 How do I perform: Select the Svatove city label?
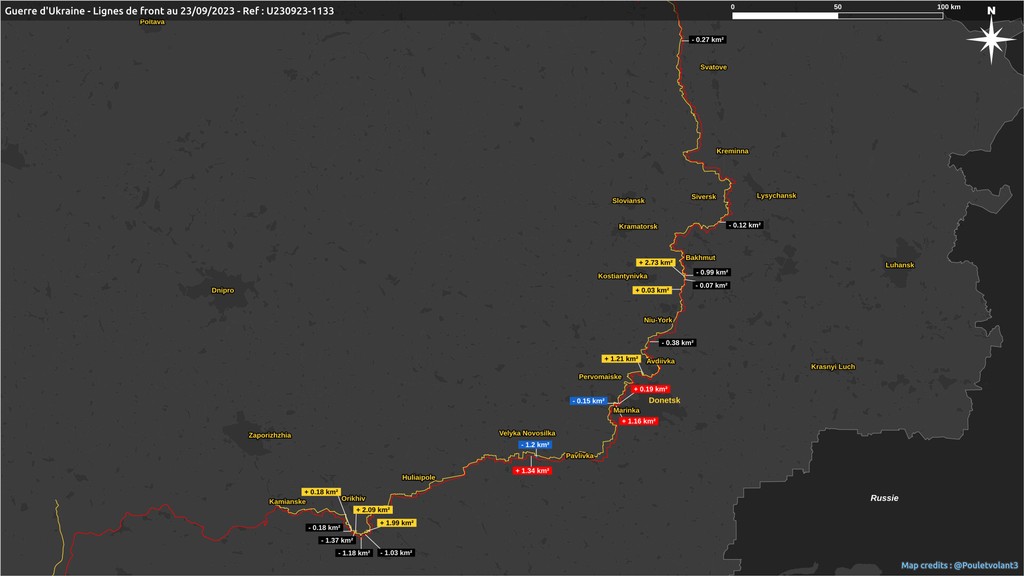coord(713,67)
